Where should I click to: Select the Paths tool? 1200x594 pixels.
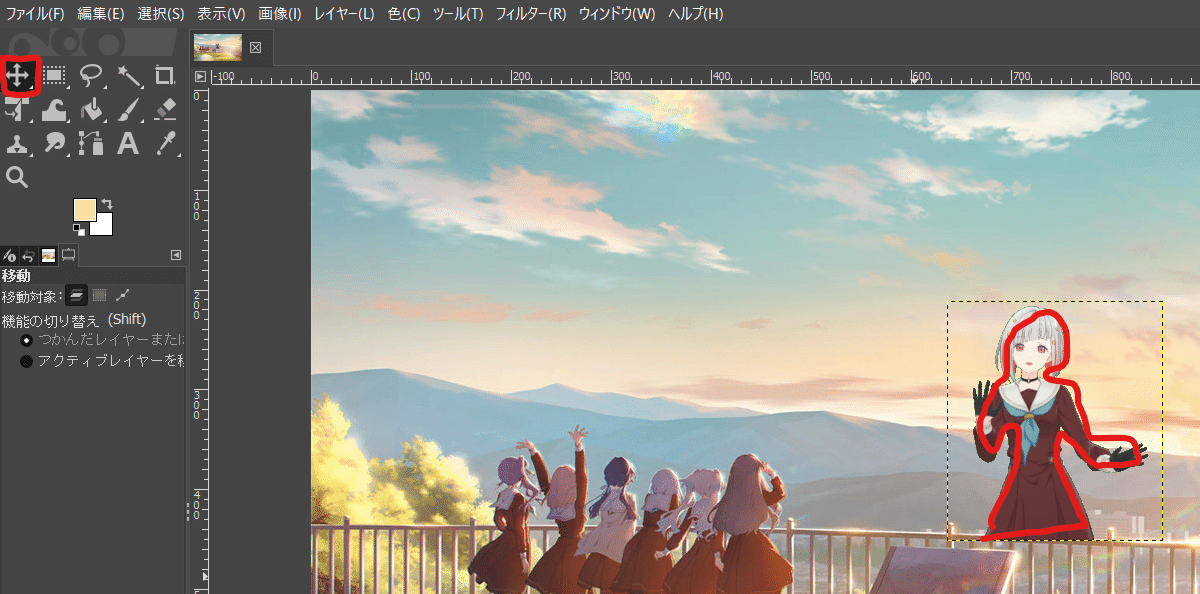pyautogui.click(x=91, y=143)
